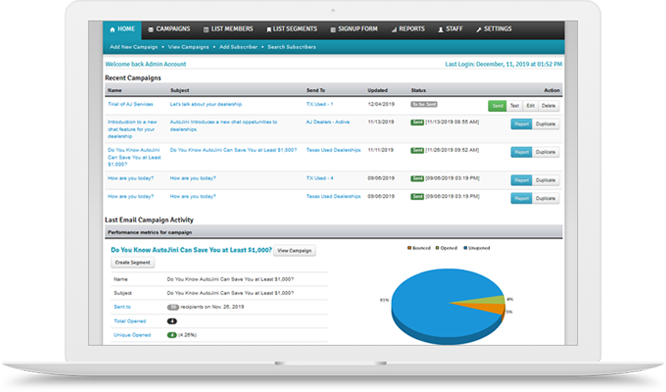Screen dimensions: 666x392
Task: Delete the Trial of AJ Services campaign
Action: [x=548, y=106]
